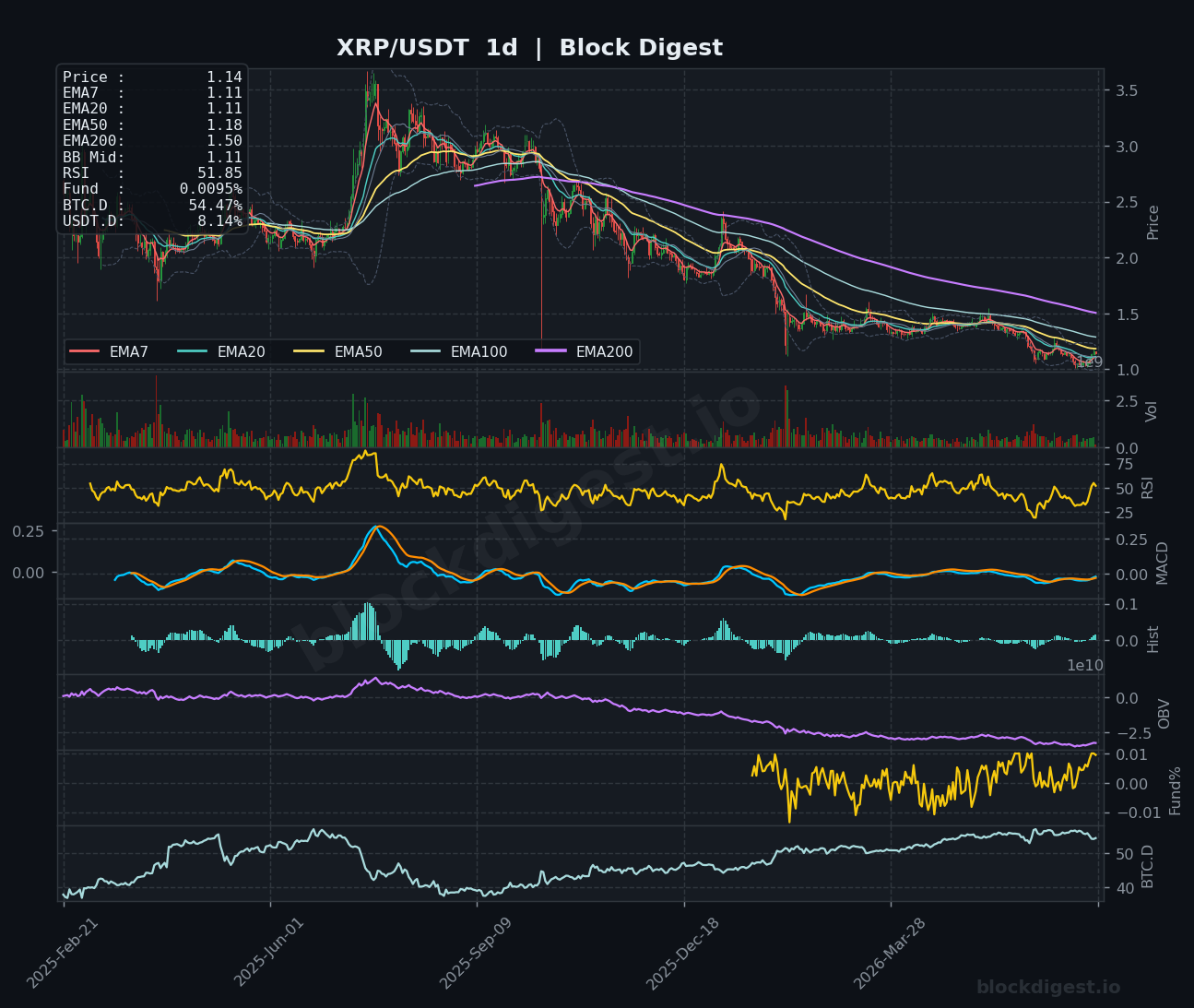Click the 3.0 tick on the price axis
Image resolution: width=1194 pixels, height=1008 pixels.
click(x=1126, y=147)
